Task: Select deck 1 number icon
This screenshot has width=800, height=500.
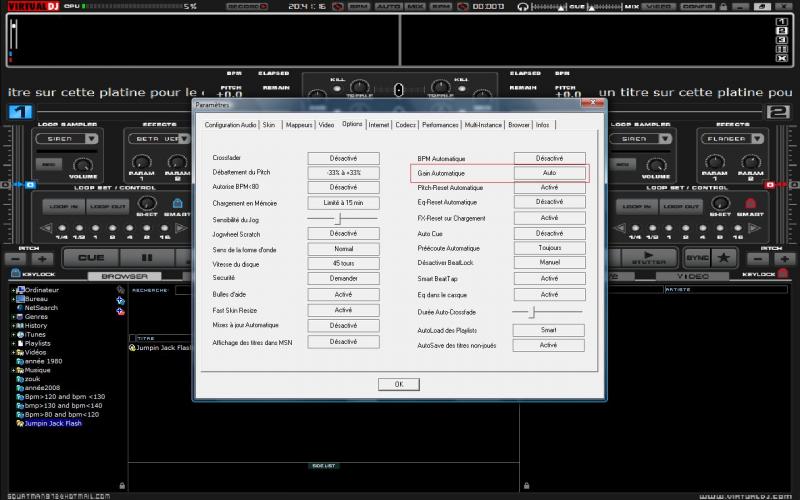Action: [20, 111]
